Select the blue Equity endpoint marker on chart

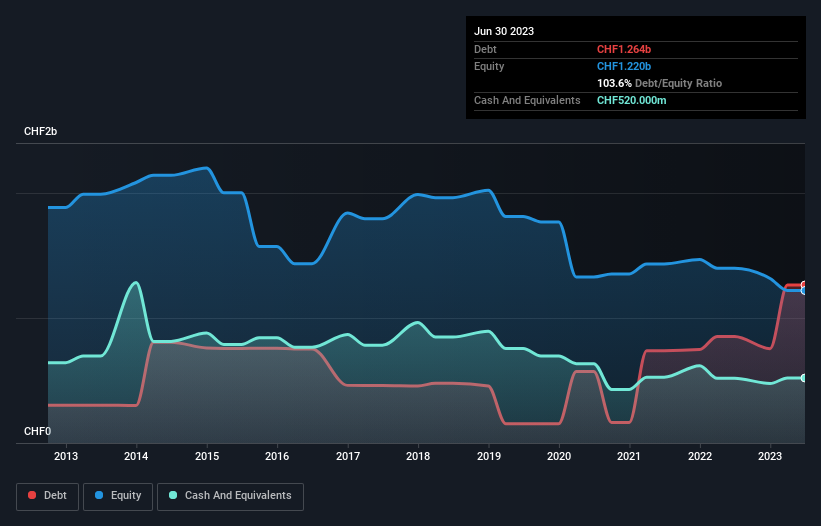[x=804, y=290]
